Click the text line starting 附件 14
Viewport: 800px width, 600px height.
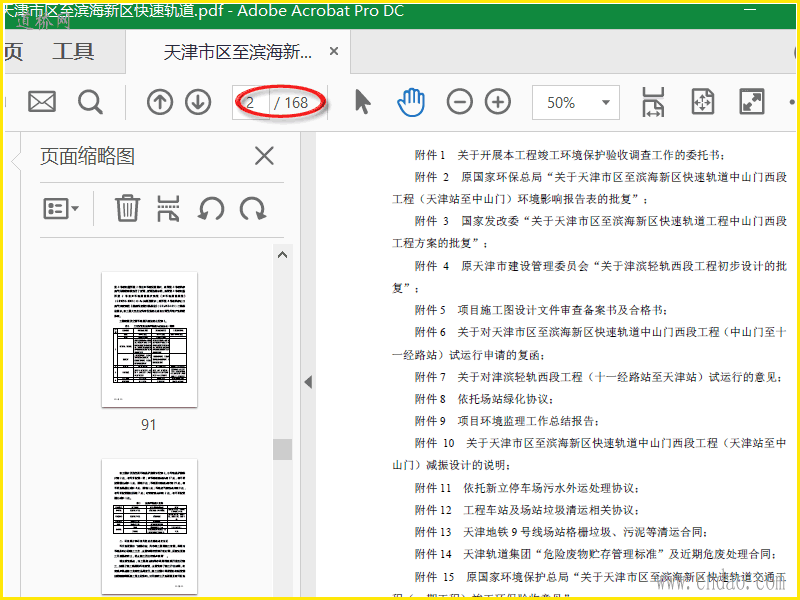(595, 554)
